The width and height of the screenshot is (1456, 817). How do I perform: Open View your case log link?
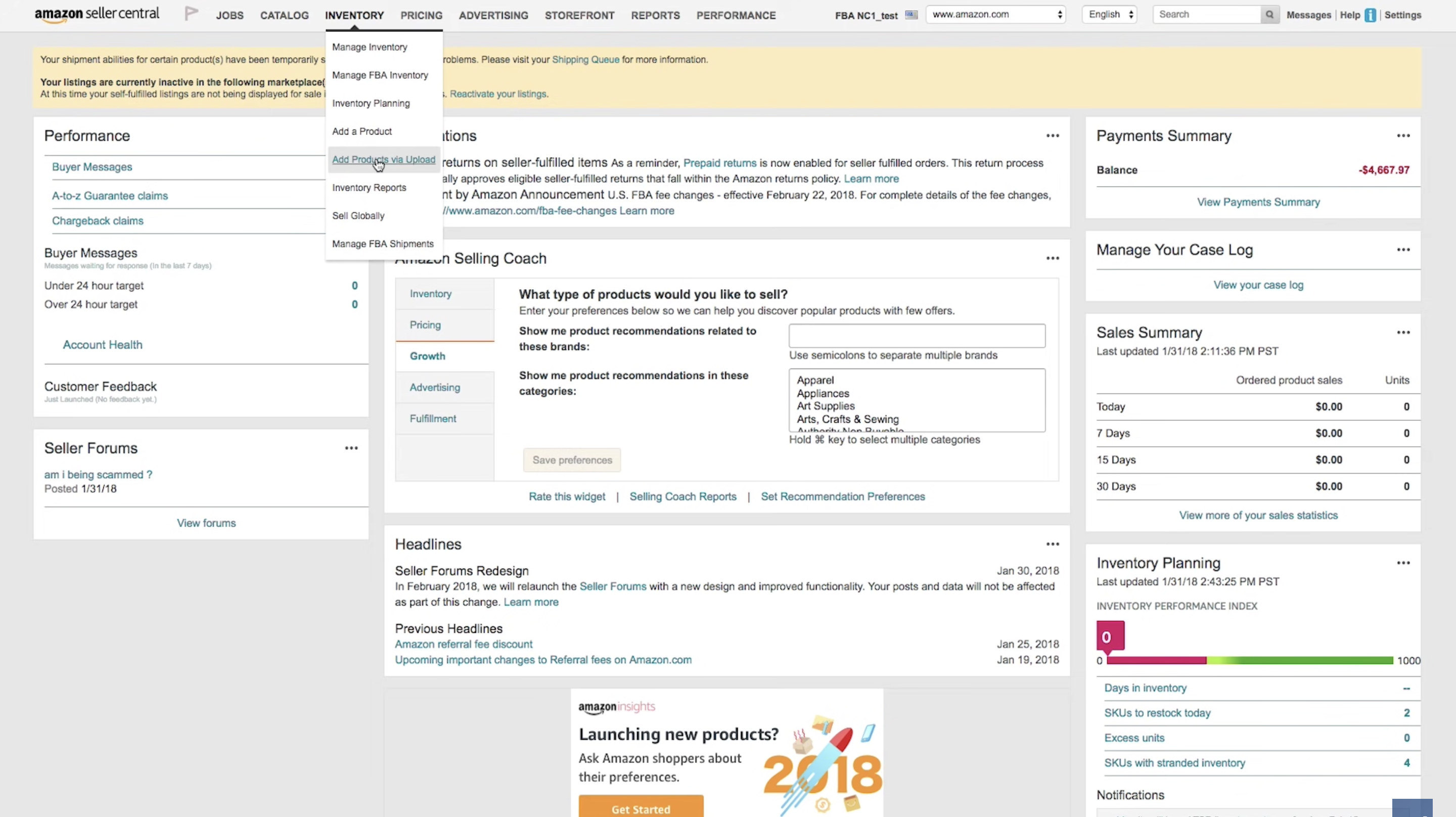[1258, 285]
